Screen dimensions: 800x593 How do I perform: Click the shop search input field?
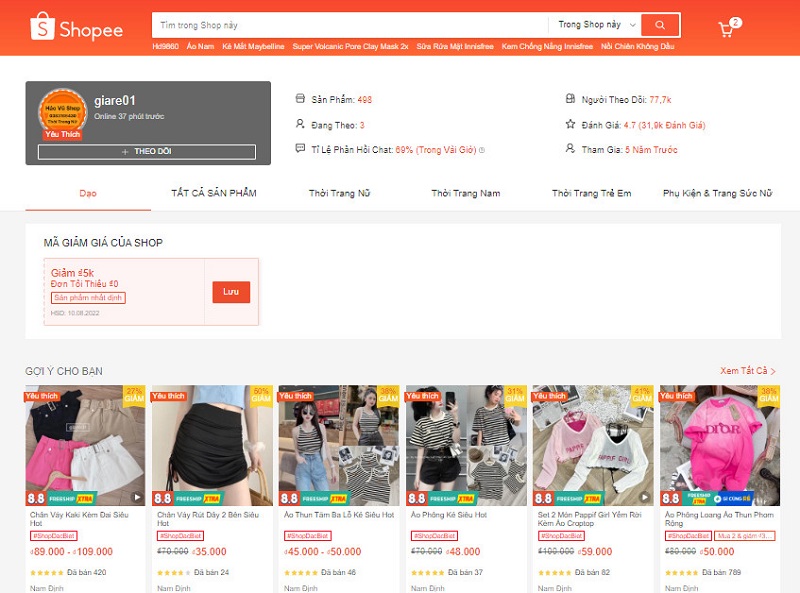[x=350, y=25]
